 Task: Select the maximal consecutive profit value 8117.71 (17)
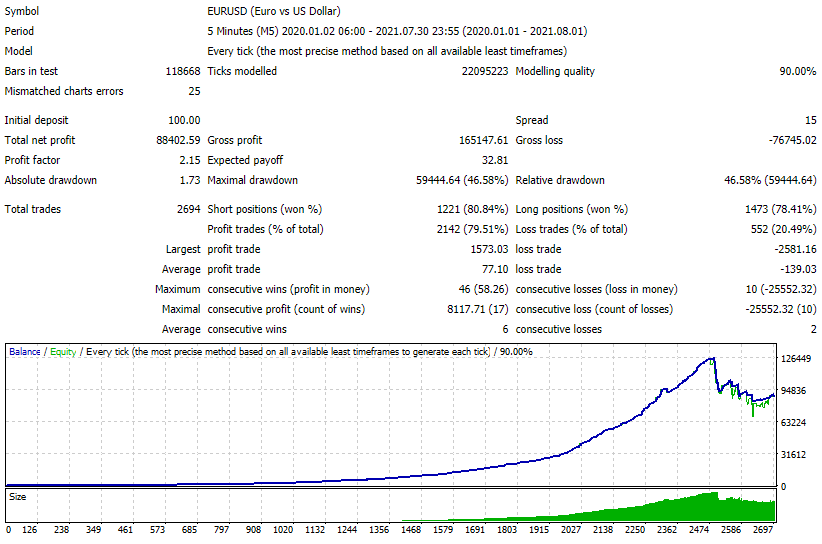[478, 309]
